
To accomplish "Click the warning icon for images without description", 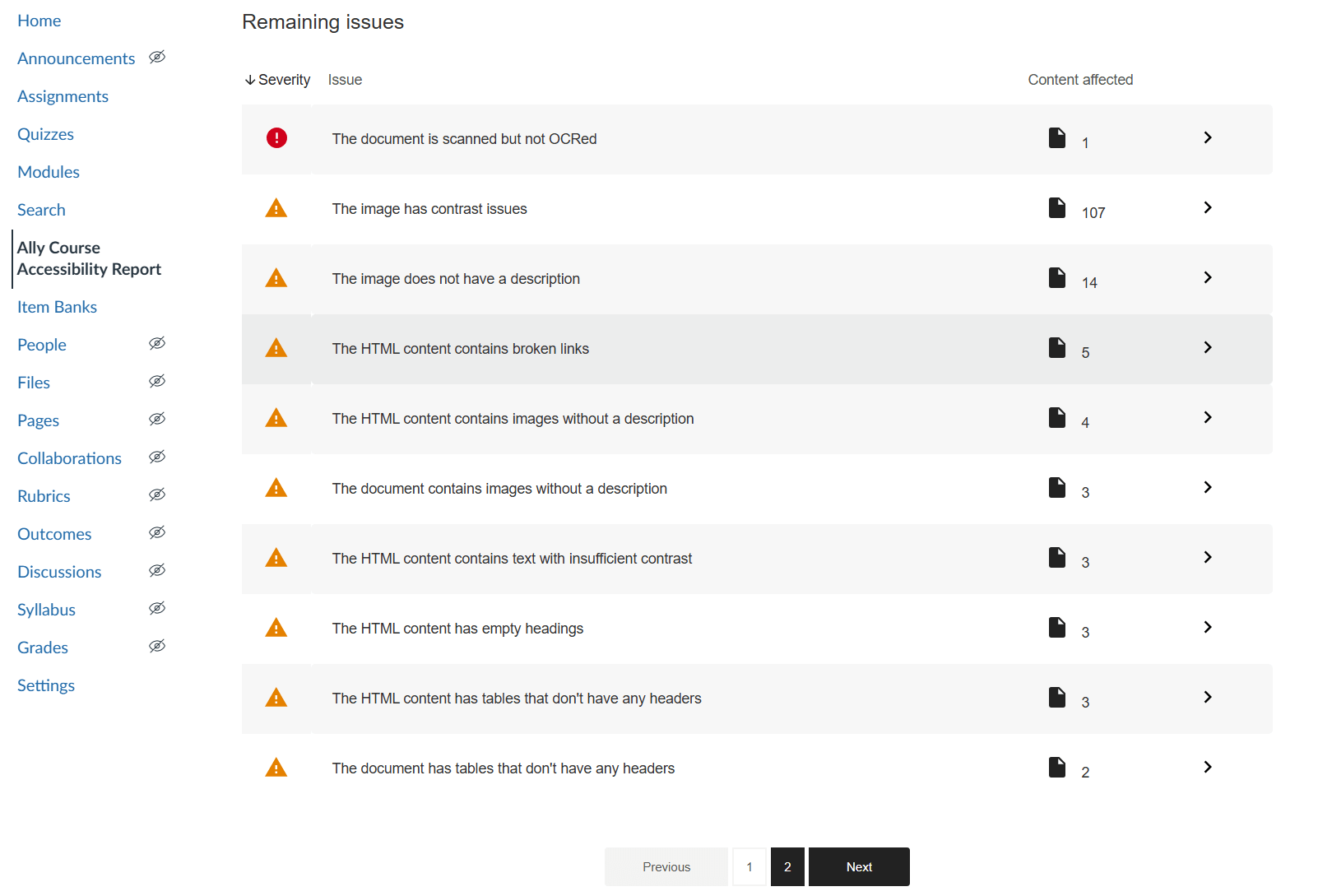I will (276, 278).
